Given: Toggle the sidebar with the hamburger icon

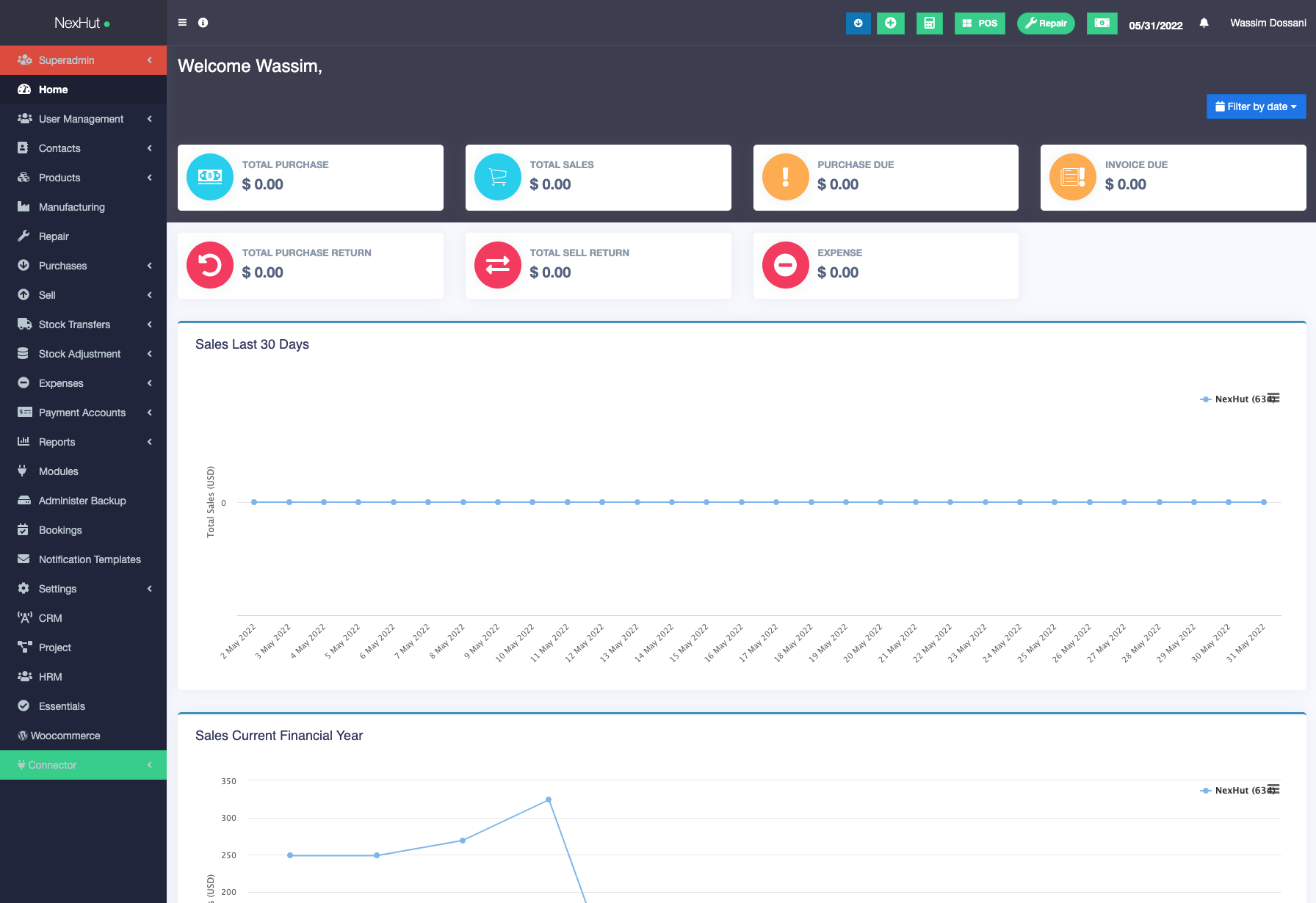Looking at the screenshot, I should click(181, 22).
